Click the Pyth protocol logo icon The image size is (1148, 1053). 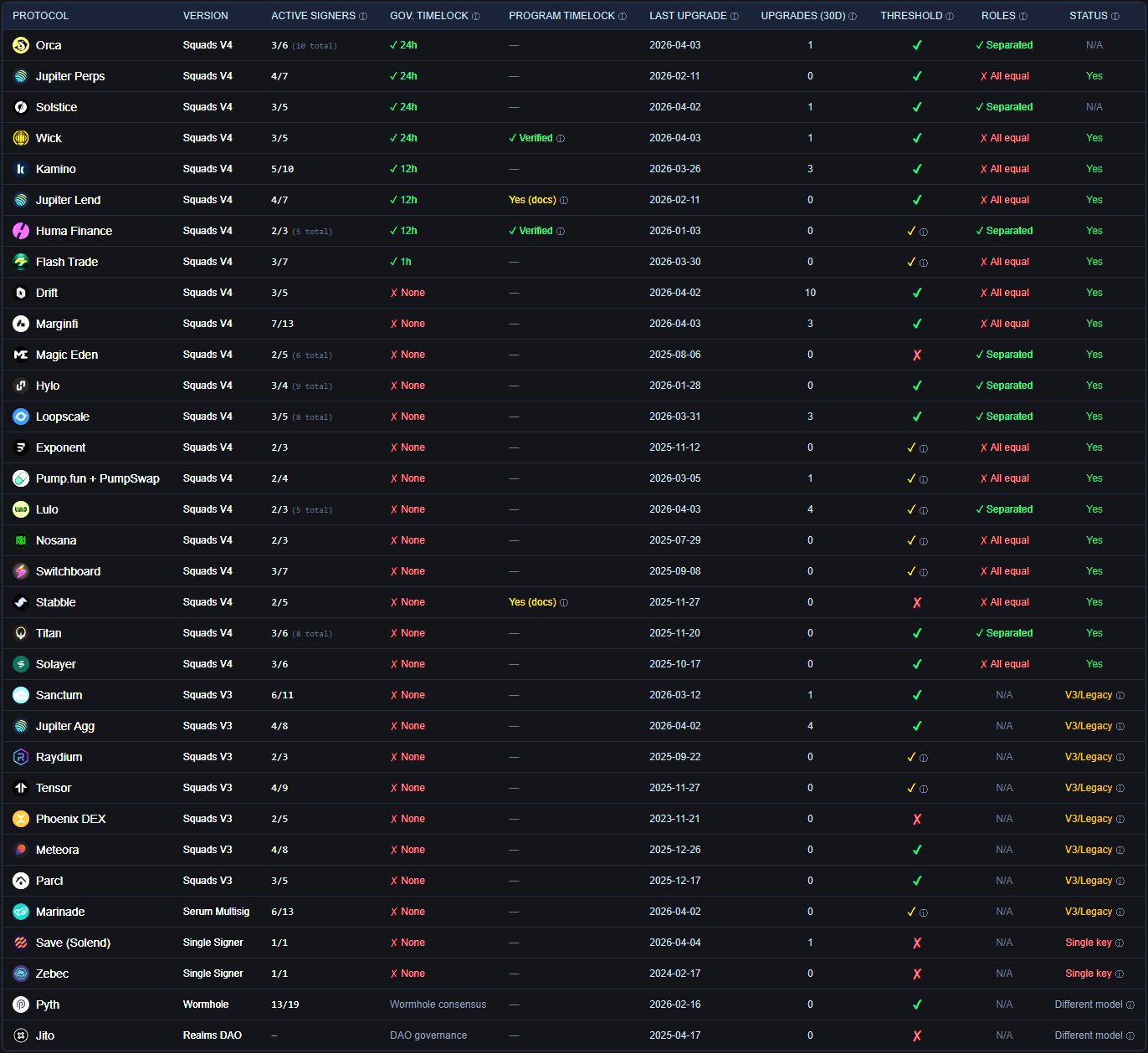21,1004
